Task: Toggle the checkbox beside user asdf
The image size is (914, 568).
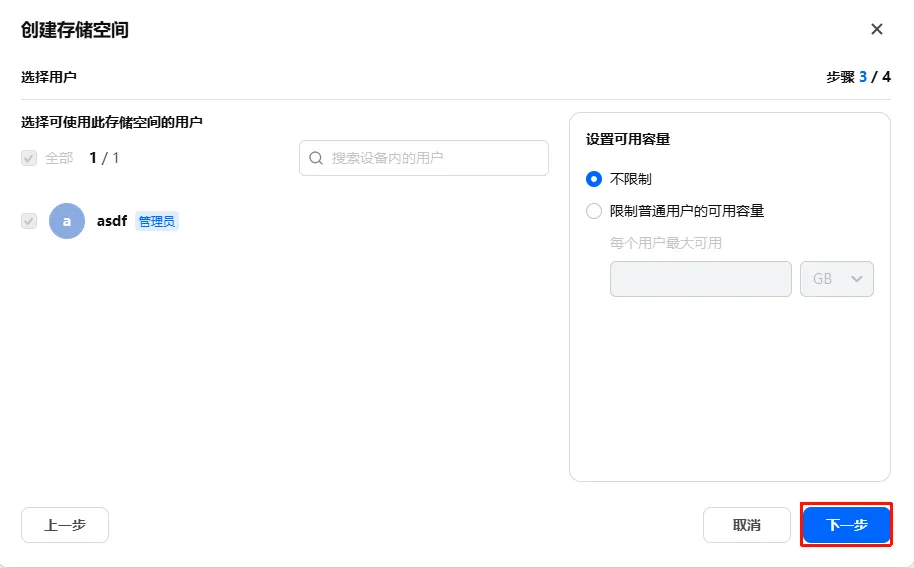Action: tap(29, 221)
